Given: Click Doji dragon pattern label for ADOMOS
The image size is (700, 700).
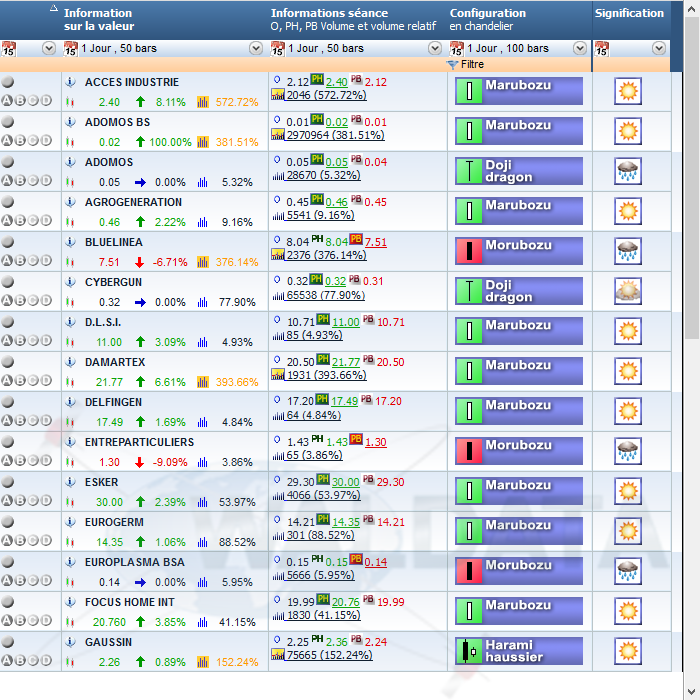Looking at the screenshot, I should click(x=509, y=171).
